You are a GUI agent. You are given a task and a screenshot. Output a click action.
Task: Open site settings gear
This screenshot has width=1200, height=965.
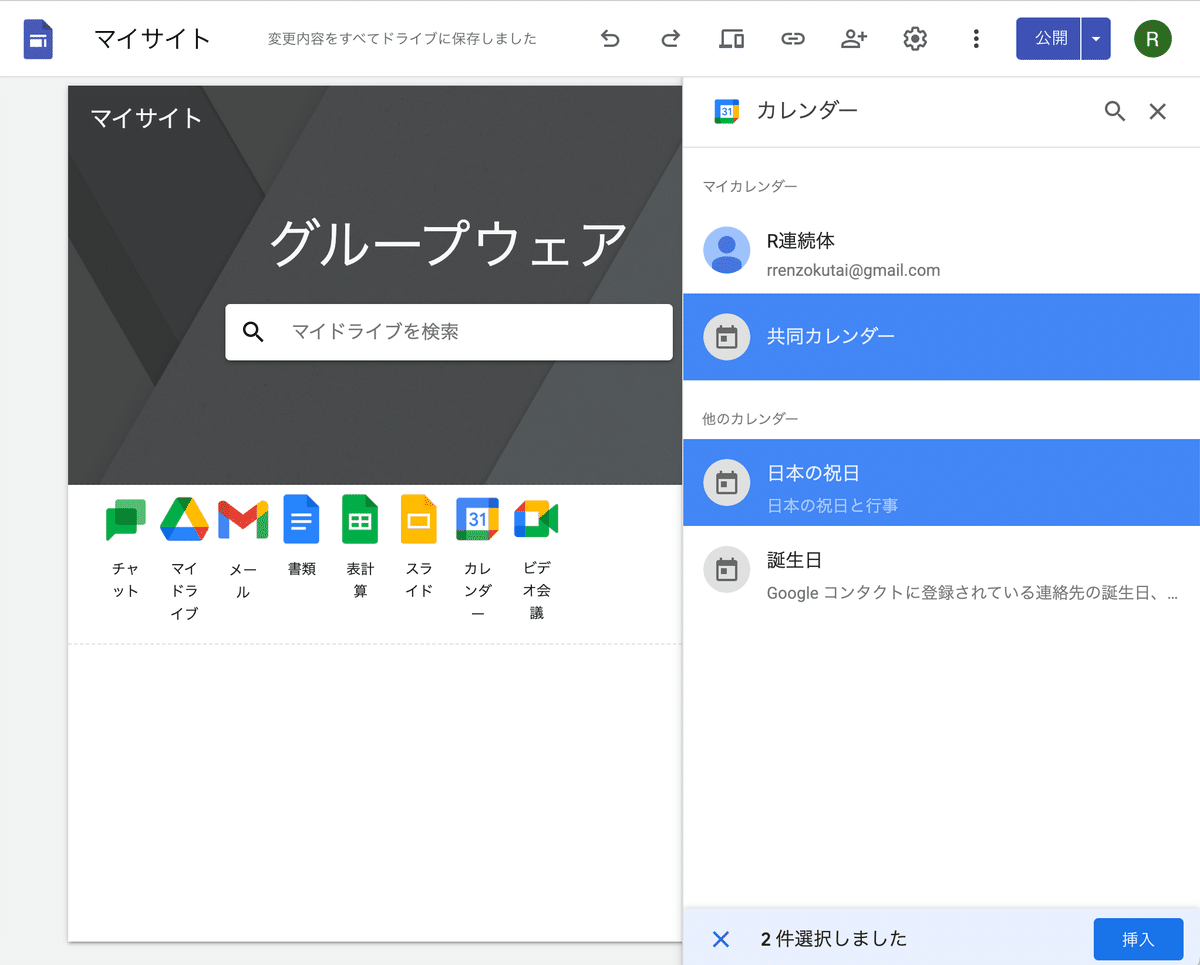[915, 39]
